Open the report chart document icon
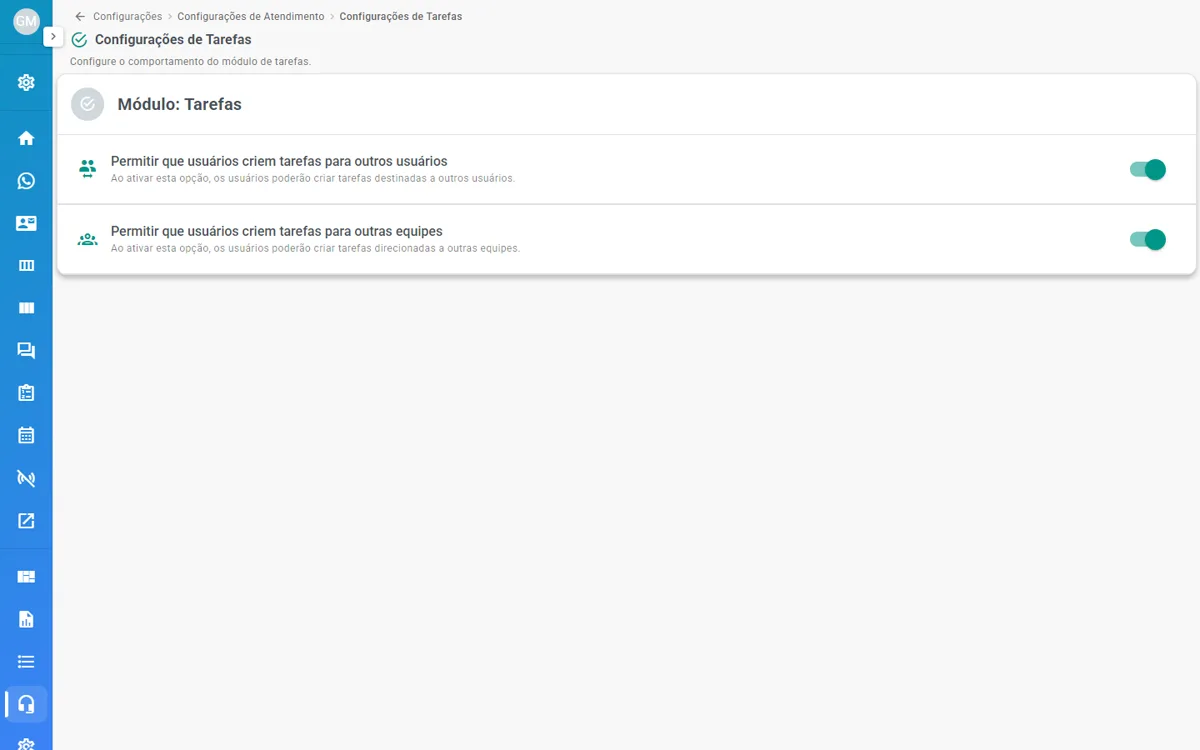The width and height of the screenshot is (1200, 750). pos(26,619)
